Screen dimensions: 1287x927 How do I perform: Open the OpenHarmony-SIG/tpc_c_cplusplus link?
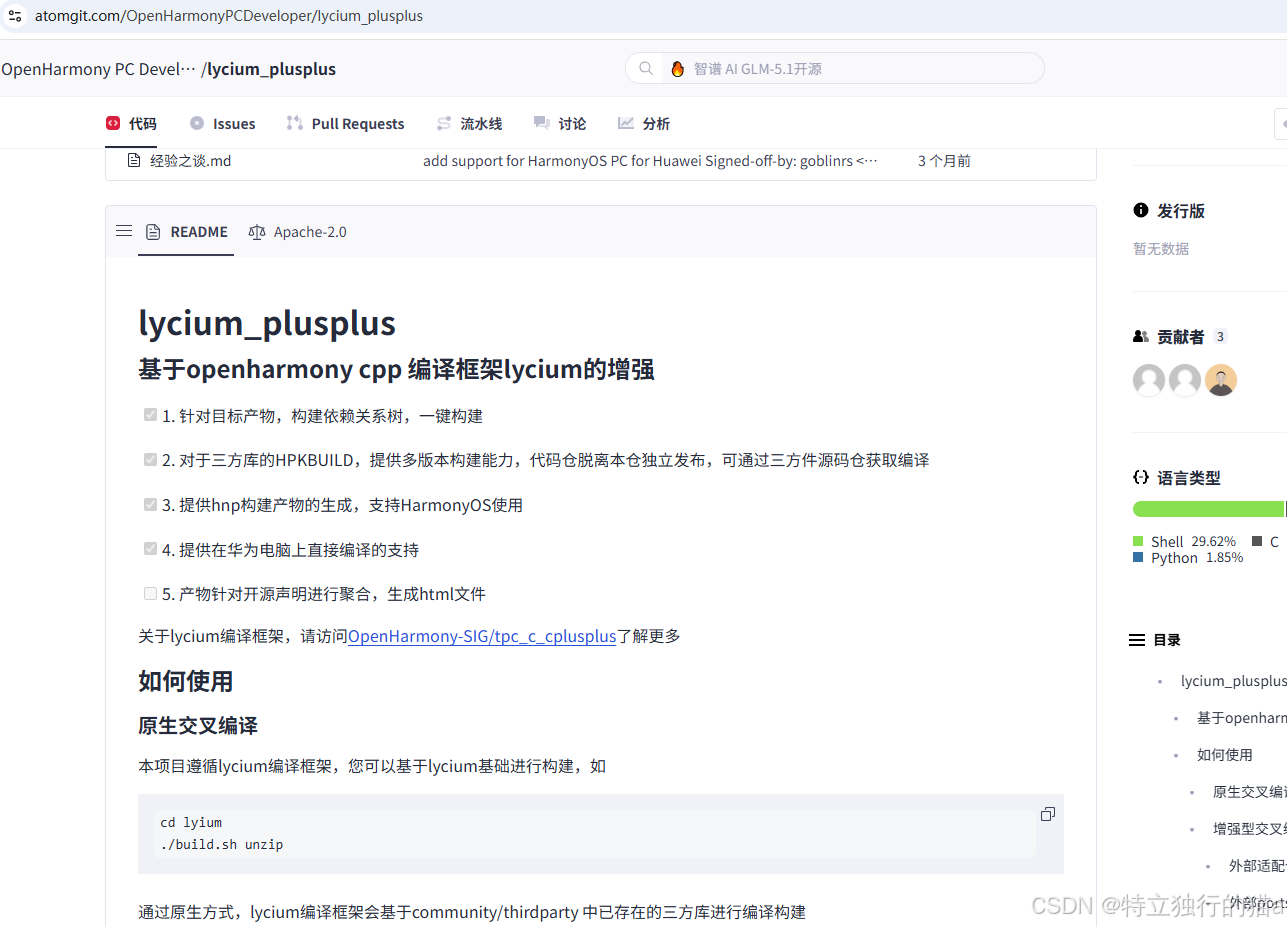pos(482,636)
